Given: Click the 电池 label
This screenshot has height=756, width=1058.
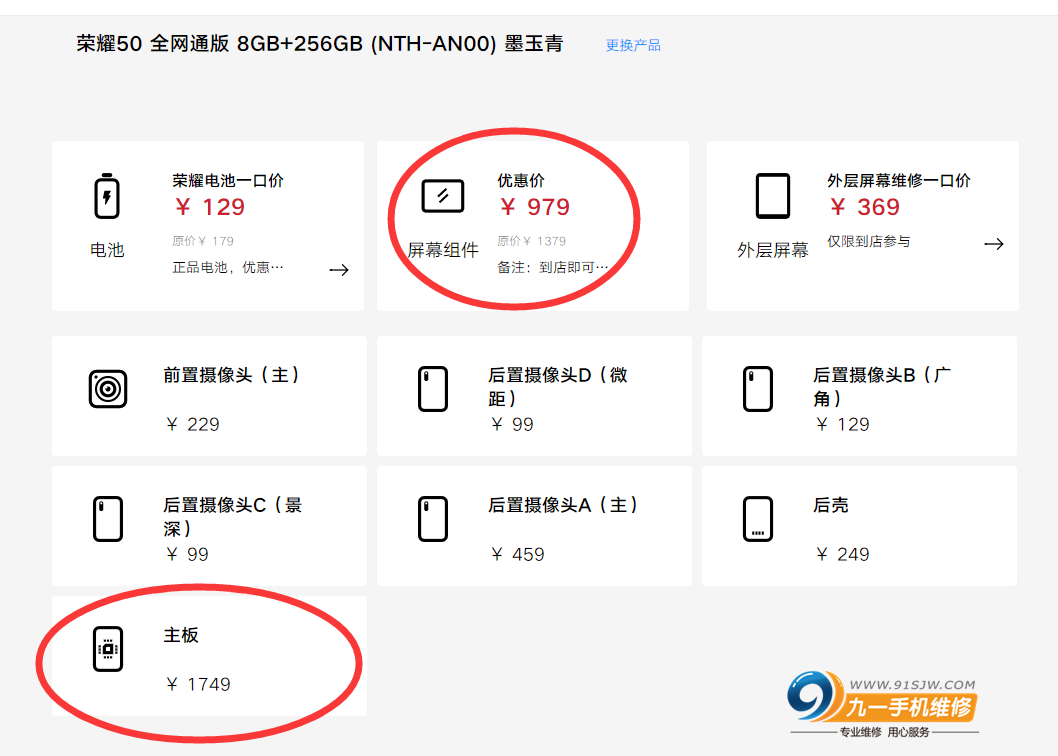Looking at the screenshot, I should coord(107,250).
